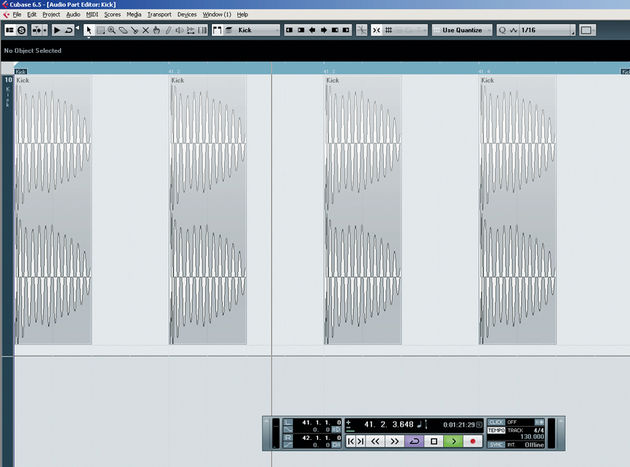The image size is (630, 467).
Task: Expand the 1/16 quantize preset dropdown
Action: coord(547,30)
